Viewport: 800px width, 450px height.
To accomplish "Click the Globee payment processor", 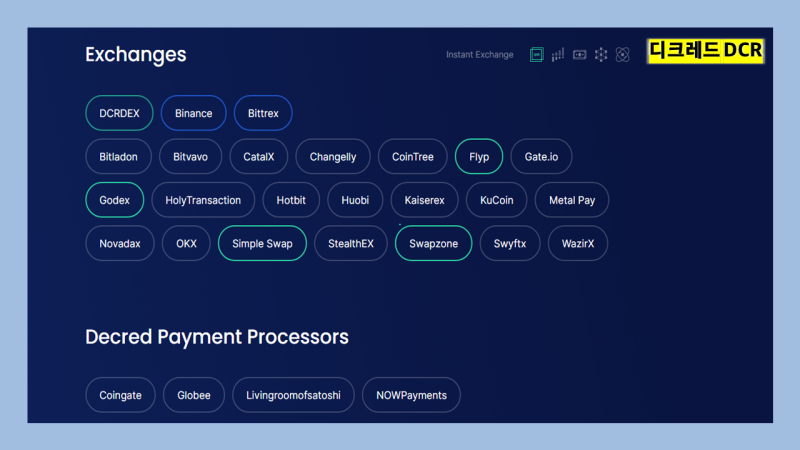I will pos(194,395).
